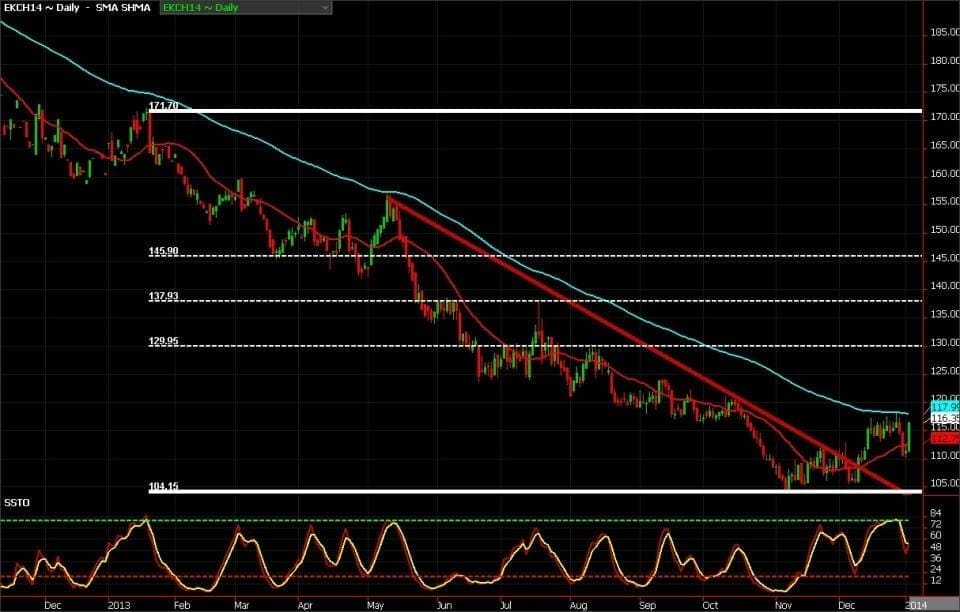Click the white 116.35 last price tag
This screenshot has height=612, width=960.
(944, 419)
